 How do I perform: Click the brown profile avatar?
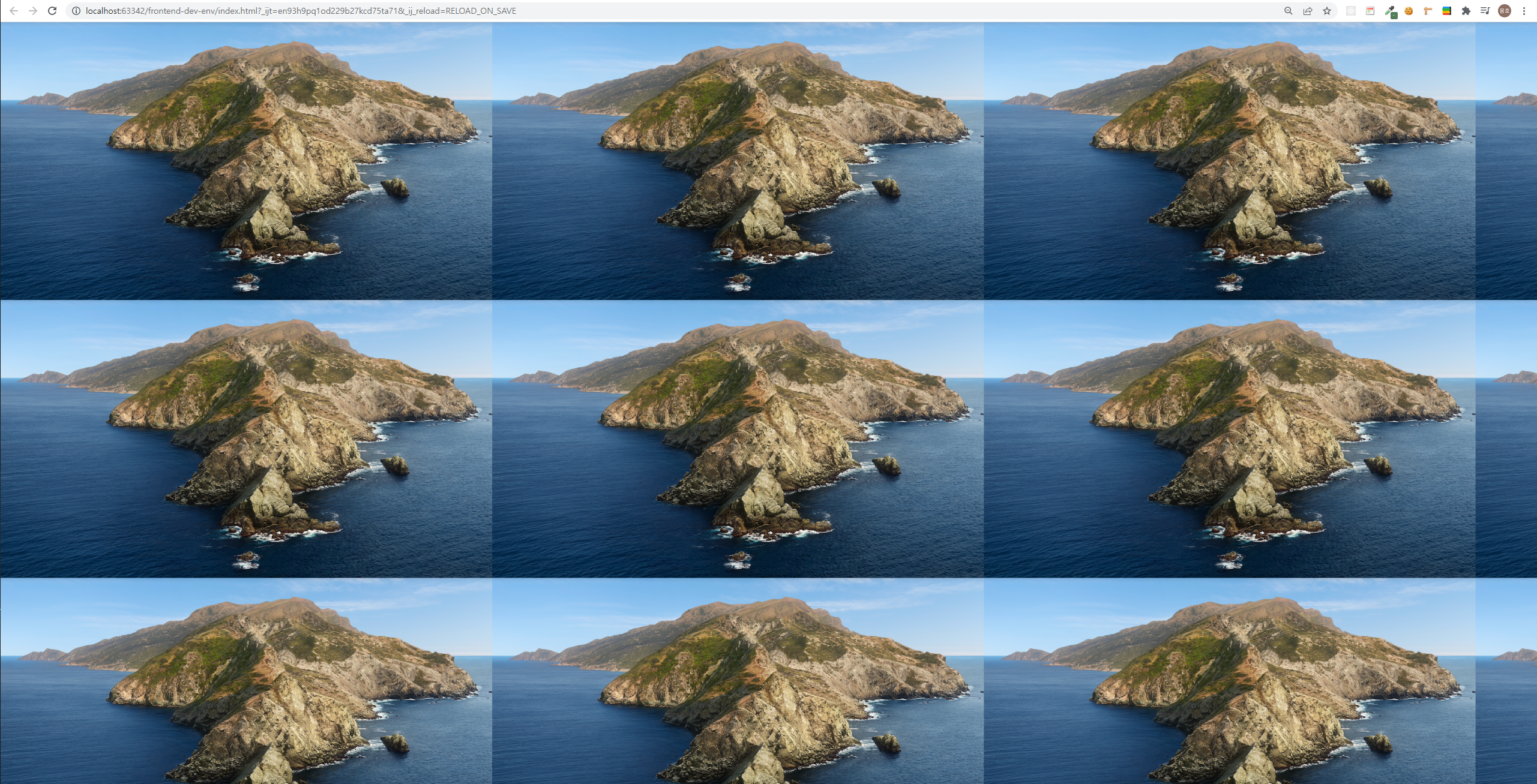click(1505, 11)
